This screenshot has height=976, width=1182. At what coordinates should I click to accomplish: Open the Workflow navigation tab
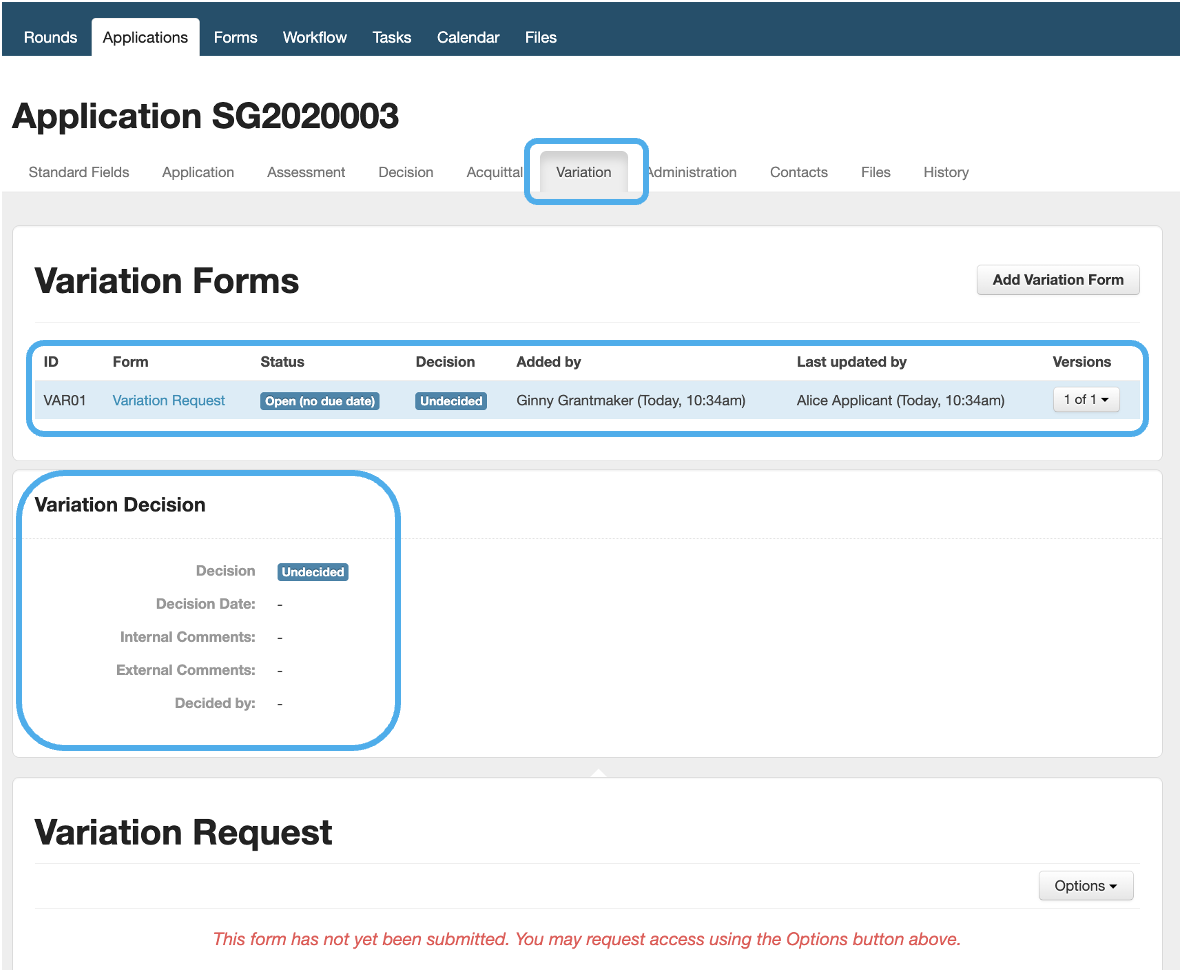tap(314, 38)
